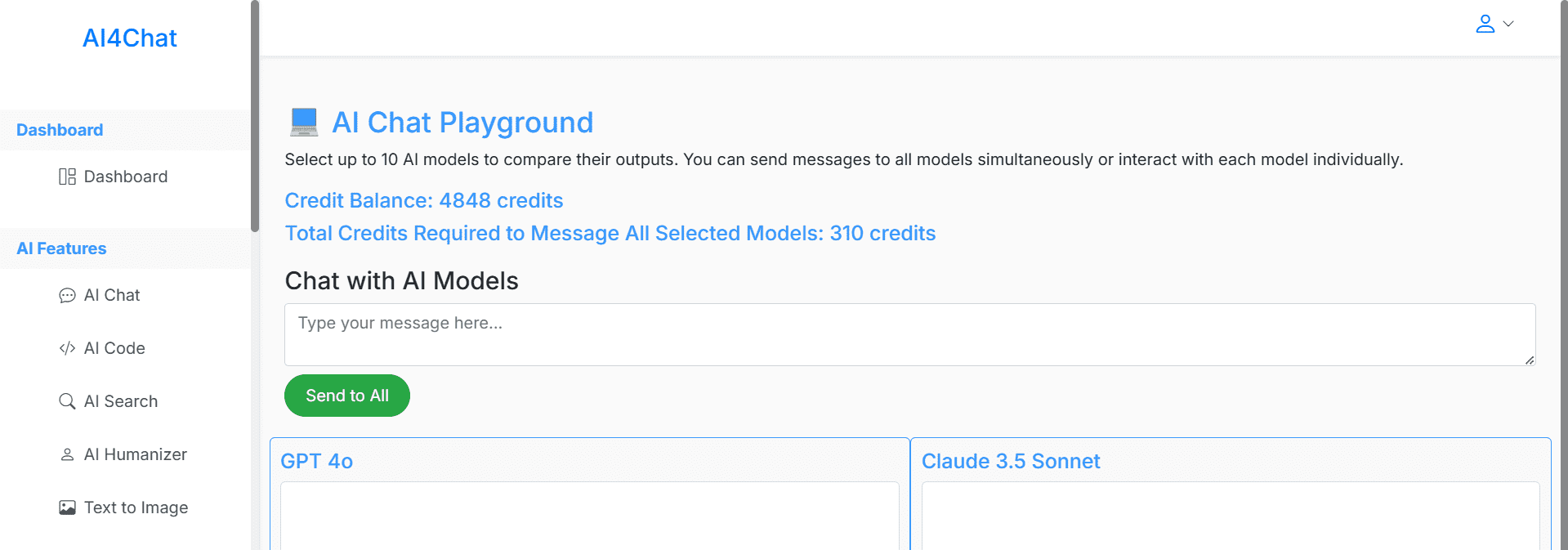This screenshot has height=550, width=1568.
Task: Click the AI4Chat logo link
Action: click(x=129, y=38)
